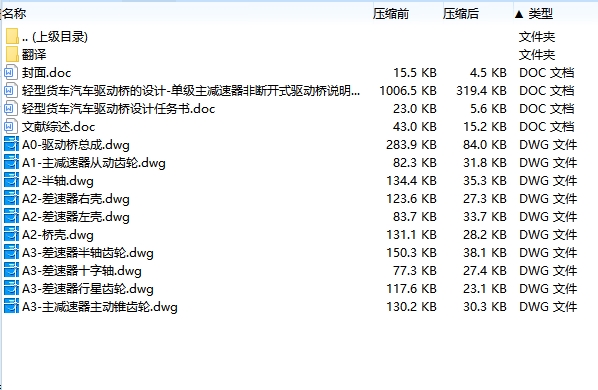
Task: Select file name A0-驱动桥总成.dwg
Action: coord(76,144)
